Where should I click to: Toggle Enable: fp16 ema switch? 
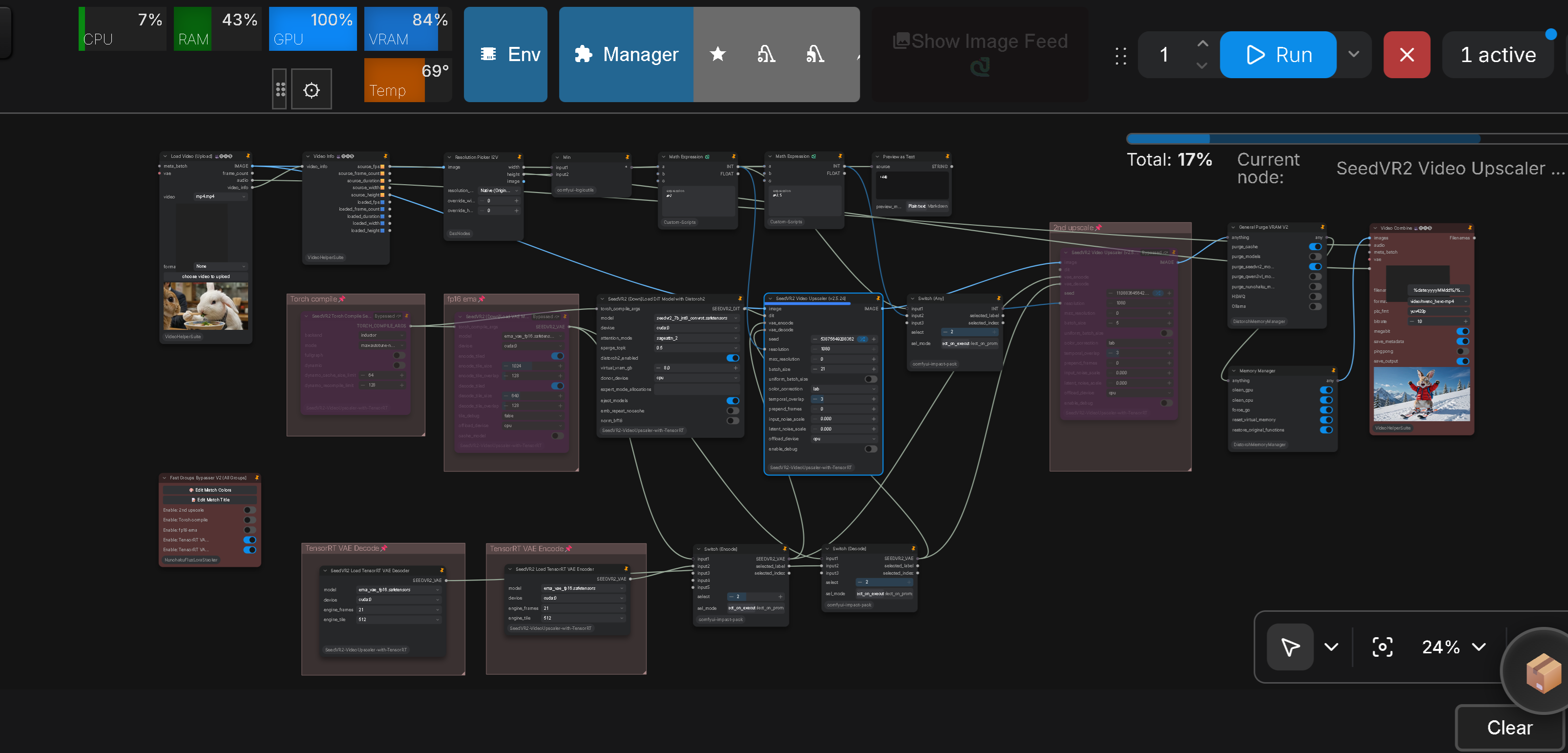pos(250,529)
